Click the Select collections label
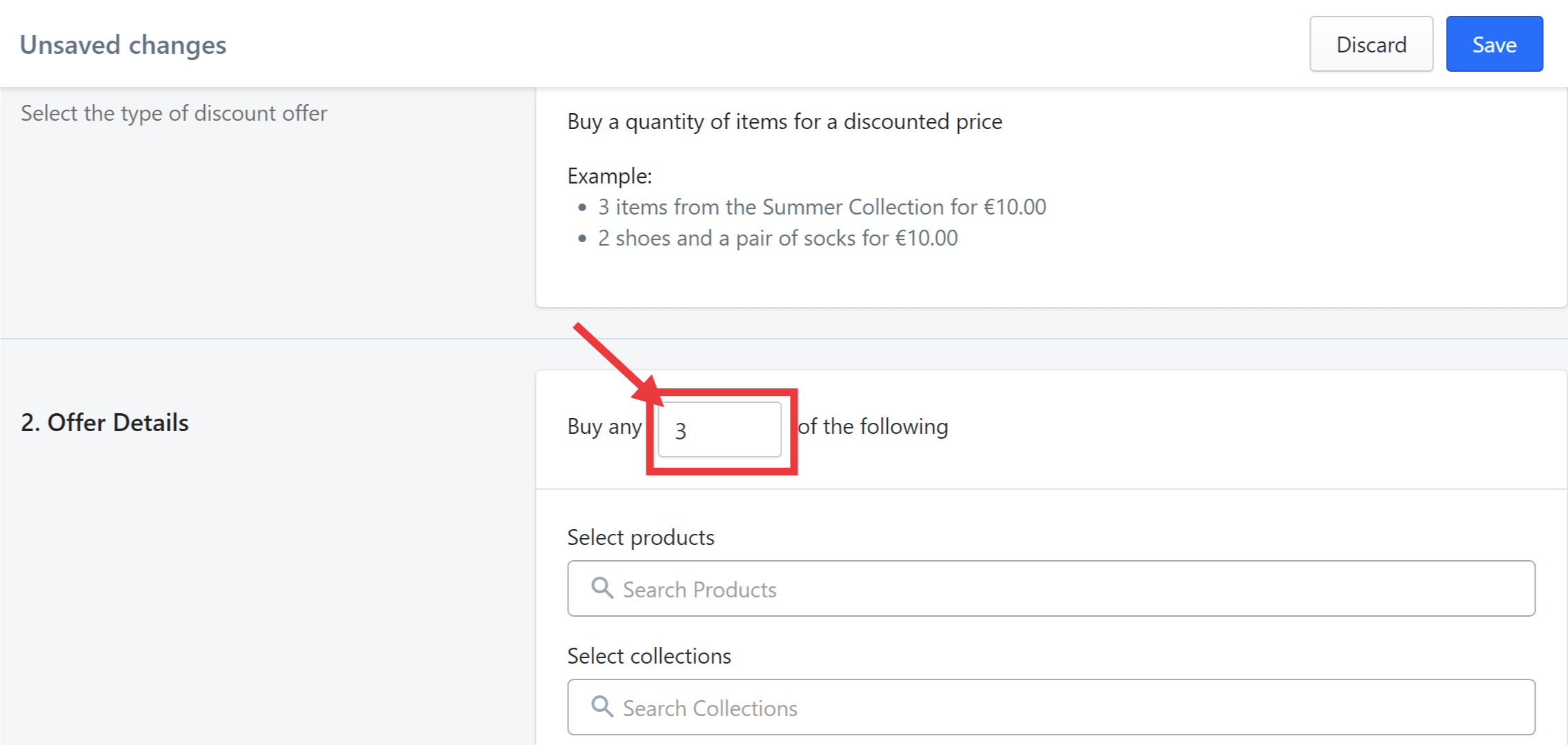 coord(648,656)
